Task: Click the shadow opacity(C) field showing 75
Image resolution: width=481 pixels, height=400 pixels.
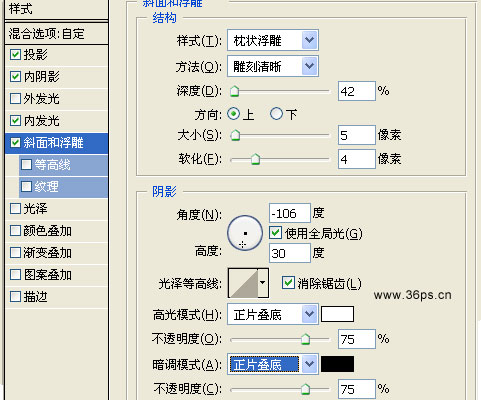Action: coord(357,389)
